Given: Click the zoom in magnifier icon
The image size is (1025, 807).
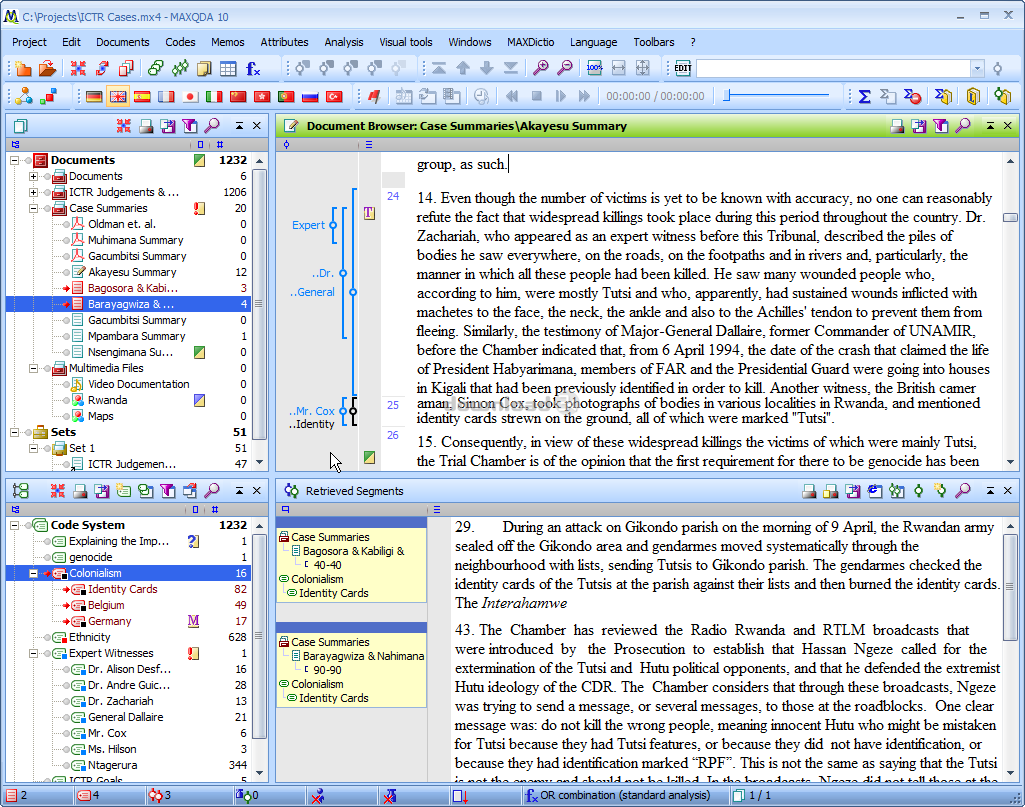Looking at the screenshot, I should click(x=541, y=68).
